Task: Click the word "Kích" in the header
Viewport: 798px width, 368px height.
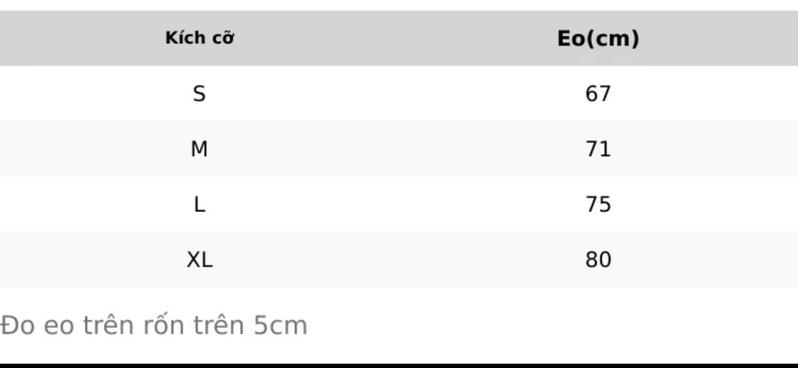Action: [x=183, y=38]
